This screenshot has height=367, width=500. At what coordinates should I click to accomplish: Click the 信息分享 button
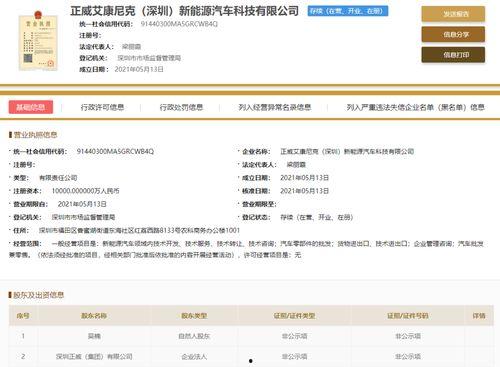click(x=453, y=34)
